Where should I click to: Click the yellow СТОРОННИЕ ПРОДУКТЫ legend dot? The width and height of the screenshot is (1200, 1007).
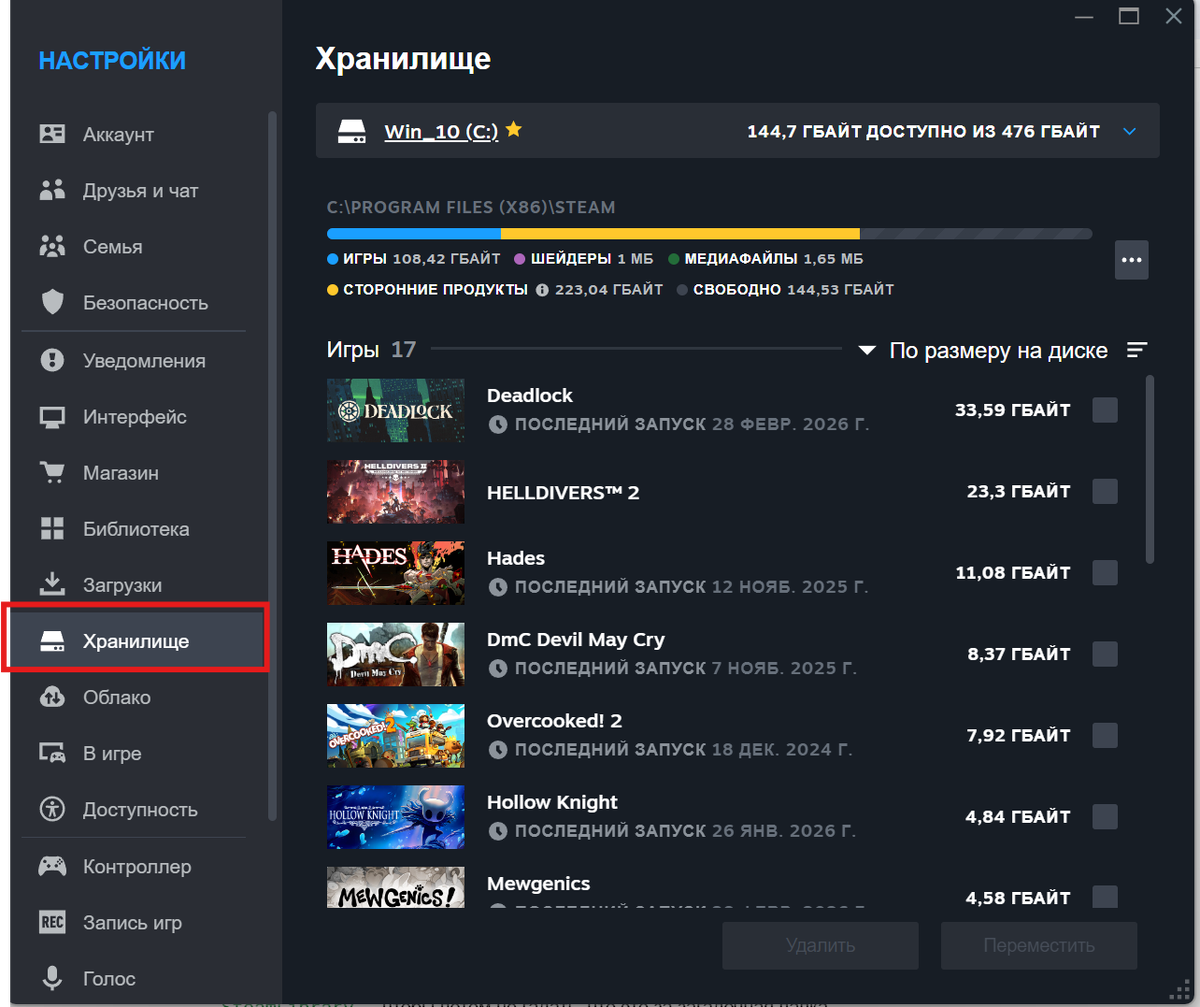click(333, 290)
